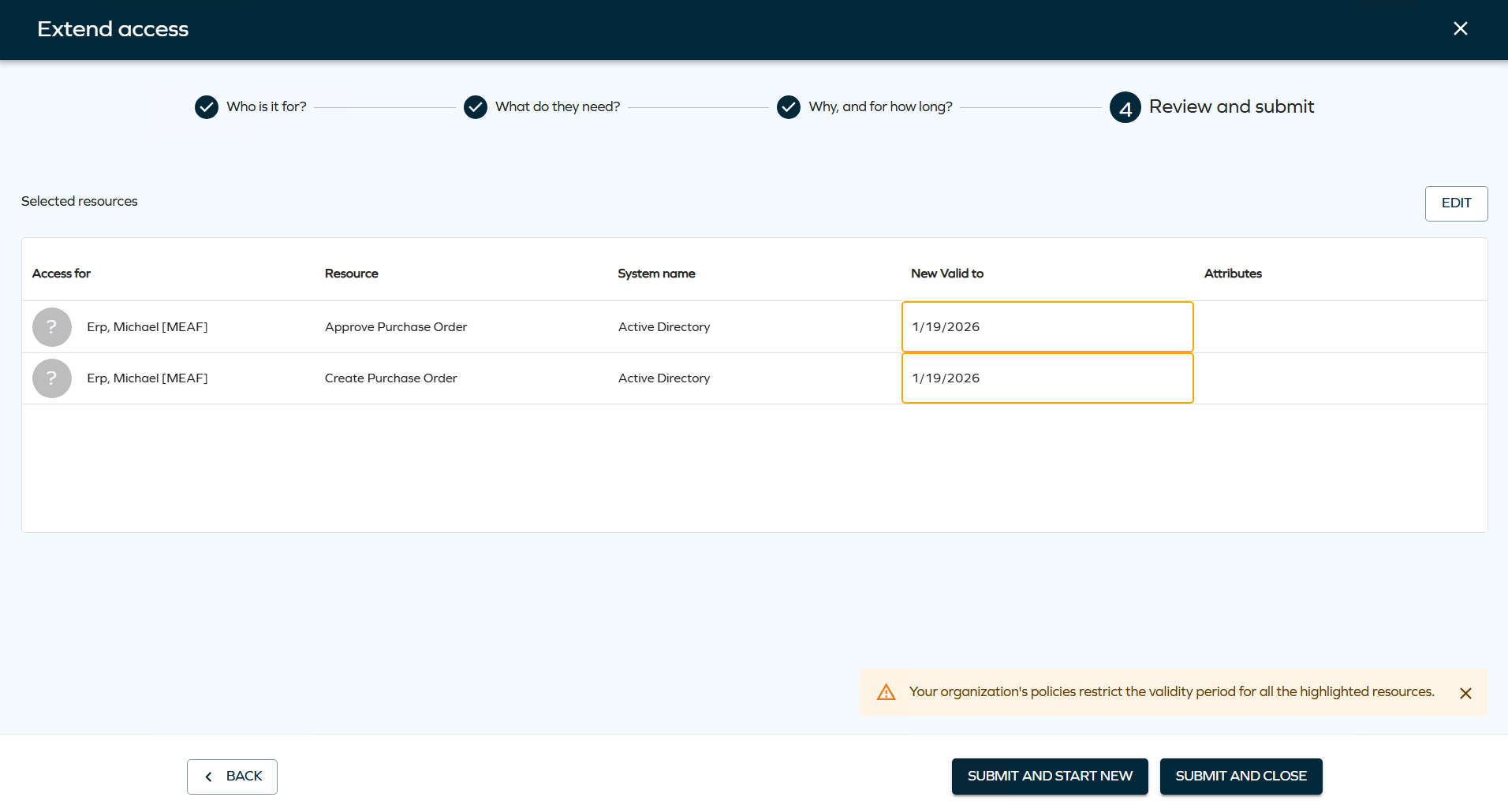This screenshot has height=812, width=1508.
Task: Click the EDIT button for selected resources
Action: pos(1456,203)
